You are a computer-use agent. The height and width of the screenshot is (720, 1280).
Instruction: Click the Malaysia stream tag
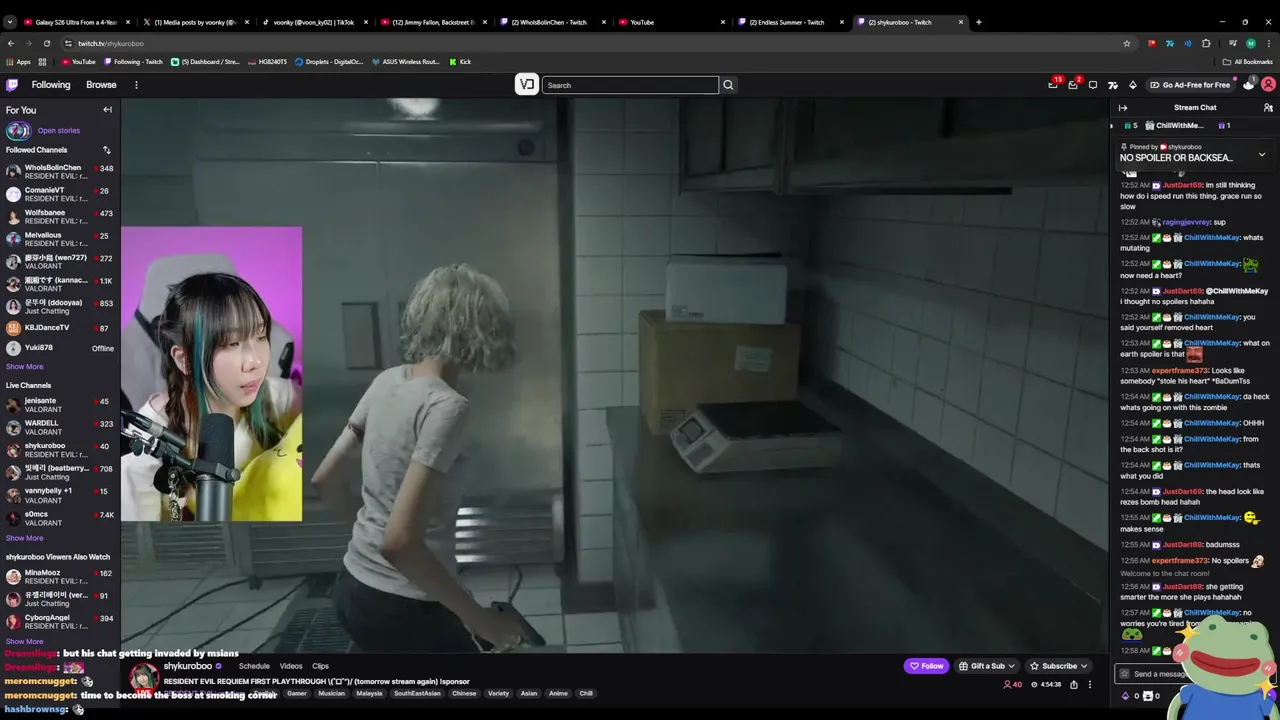(x=369, y=693)
